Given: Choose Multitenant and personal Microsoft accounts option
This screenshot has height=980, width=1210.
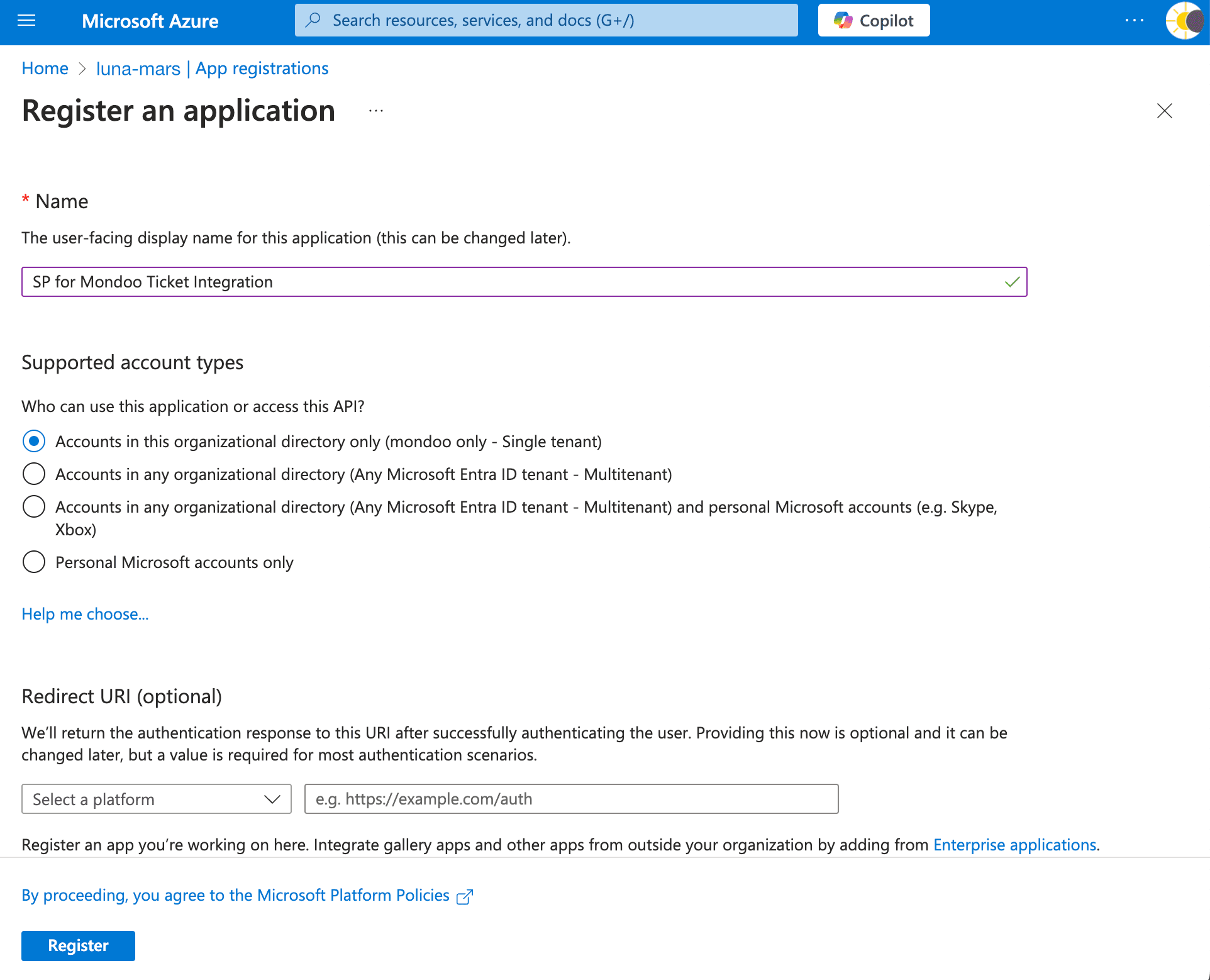Looking at the screenshot, I should click(34, 506).
